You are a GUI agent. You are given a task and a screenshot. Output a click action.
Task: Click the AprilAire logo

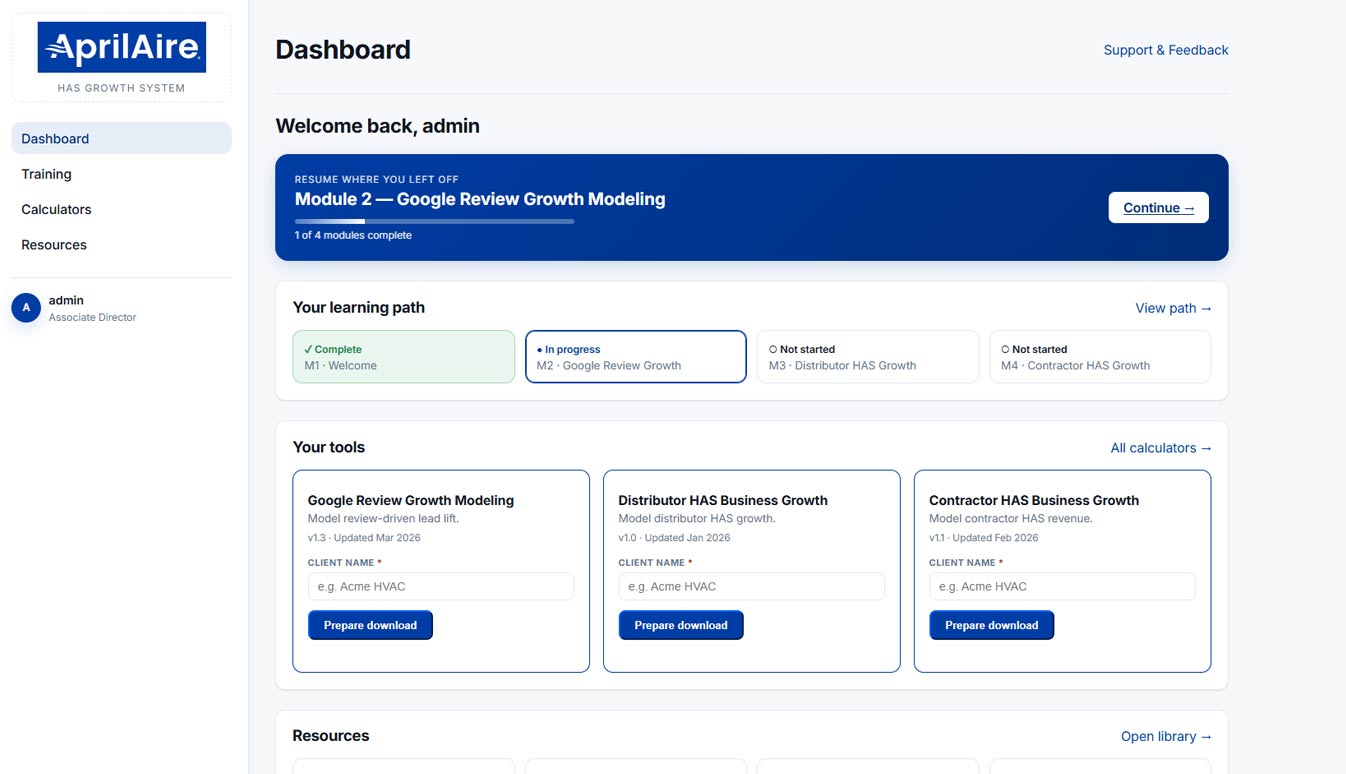click(x=122, y=47)
